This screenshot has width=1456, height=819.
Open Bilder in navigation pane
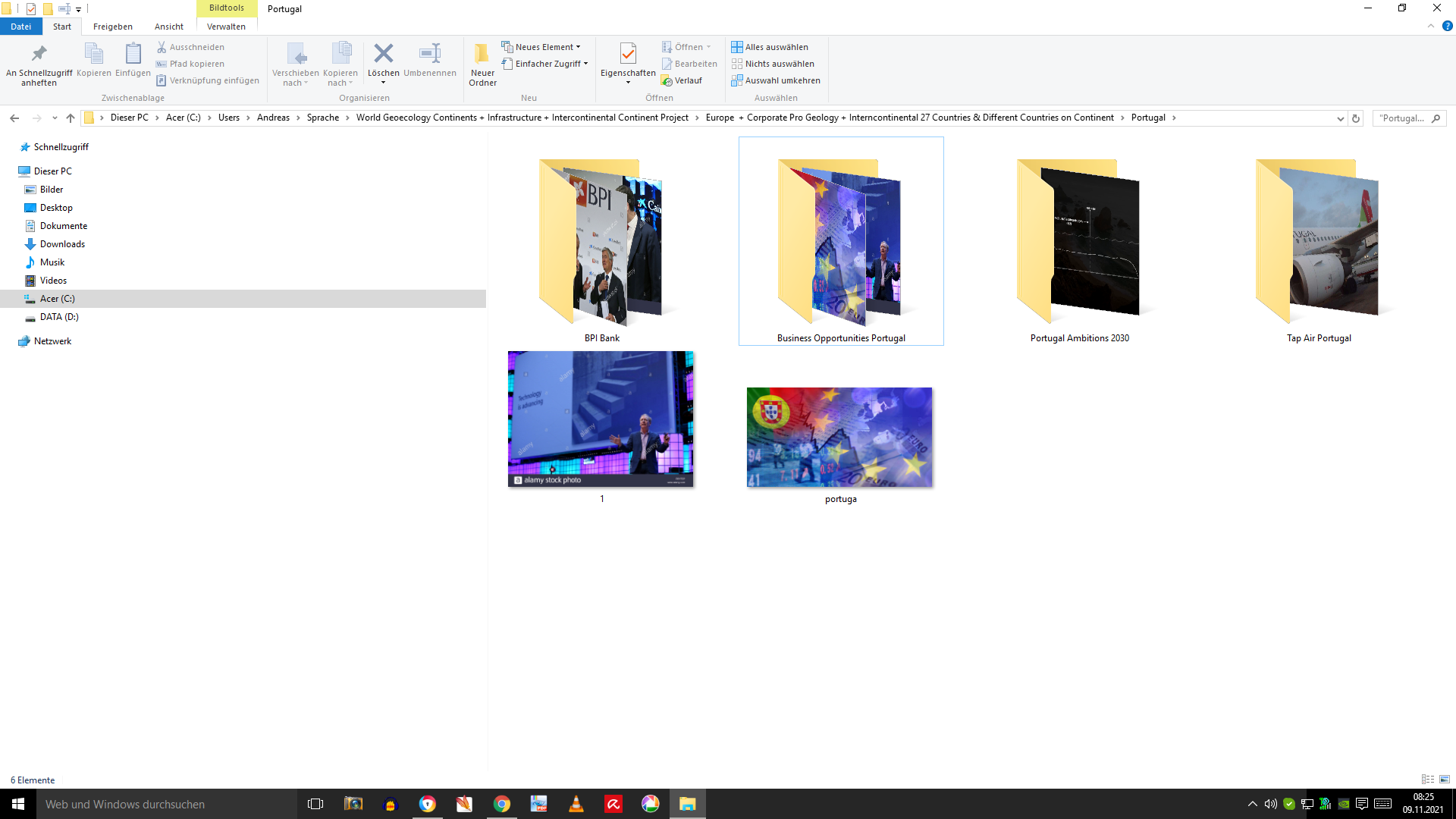pyautogui.click(x=52, y=190)
